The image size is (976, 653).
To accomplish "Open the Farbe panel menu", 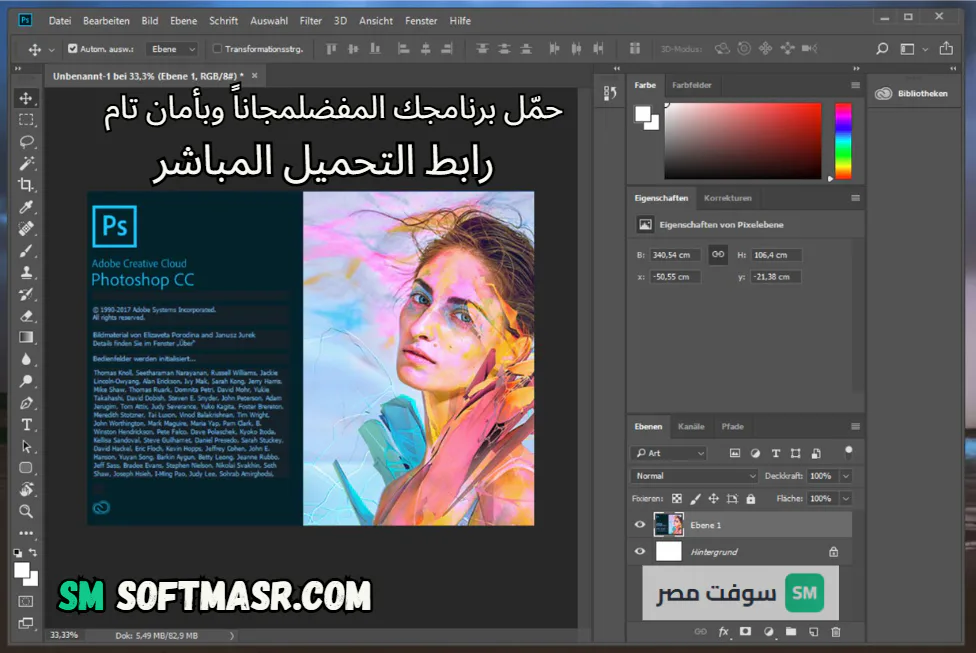I will click(855, 85).
